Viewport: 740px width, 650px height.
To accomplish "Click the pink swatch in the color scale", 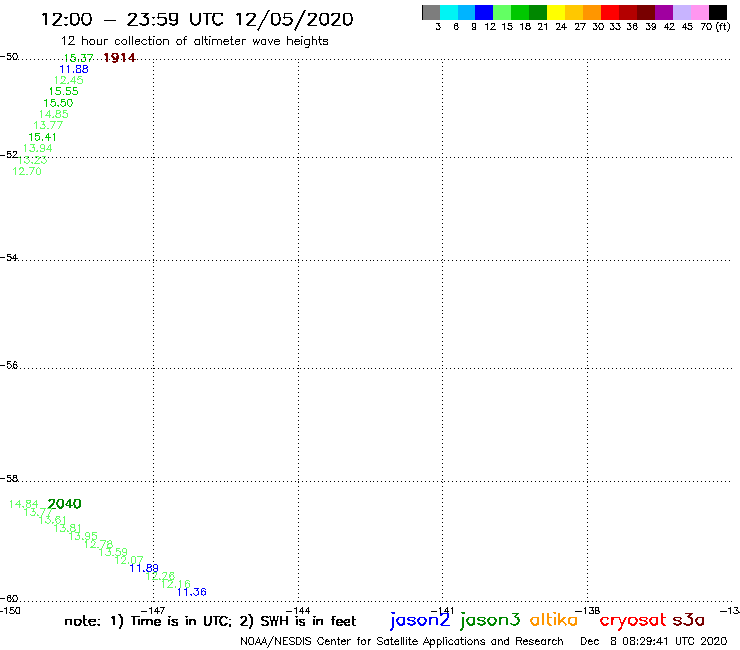I will coord(700,12).
